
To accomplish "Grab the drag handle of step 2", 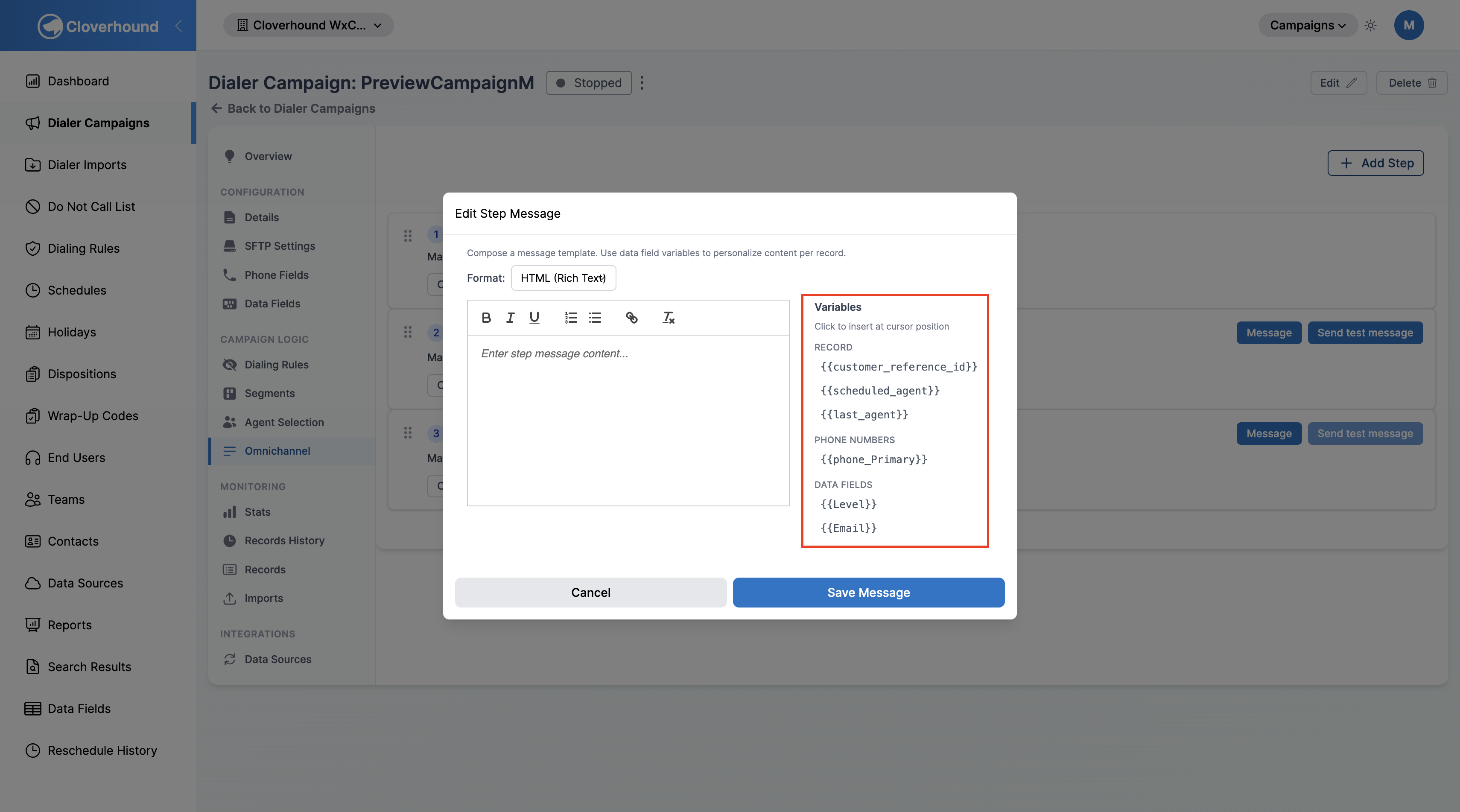I will tap(408, 332).
